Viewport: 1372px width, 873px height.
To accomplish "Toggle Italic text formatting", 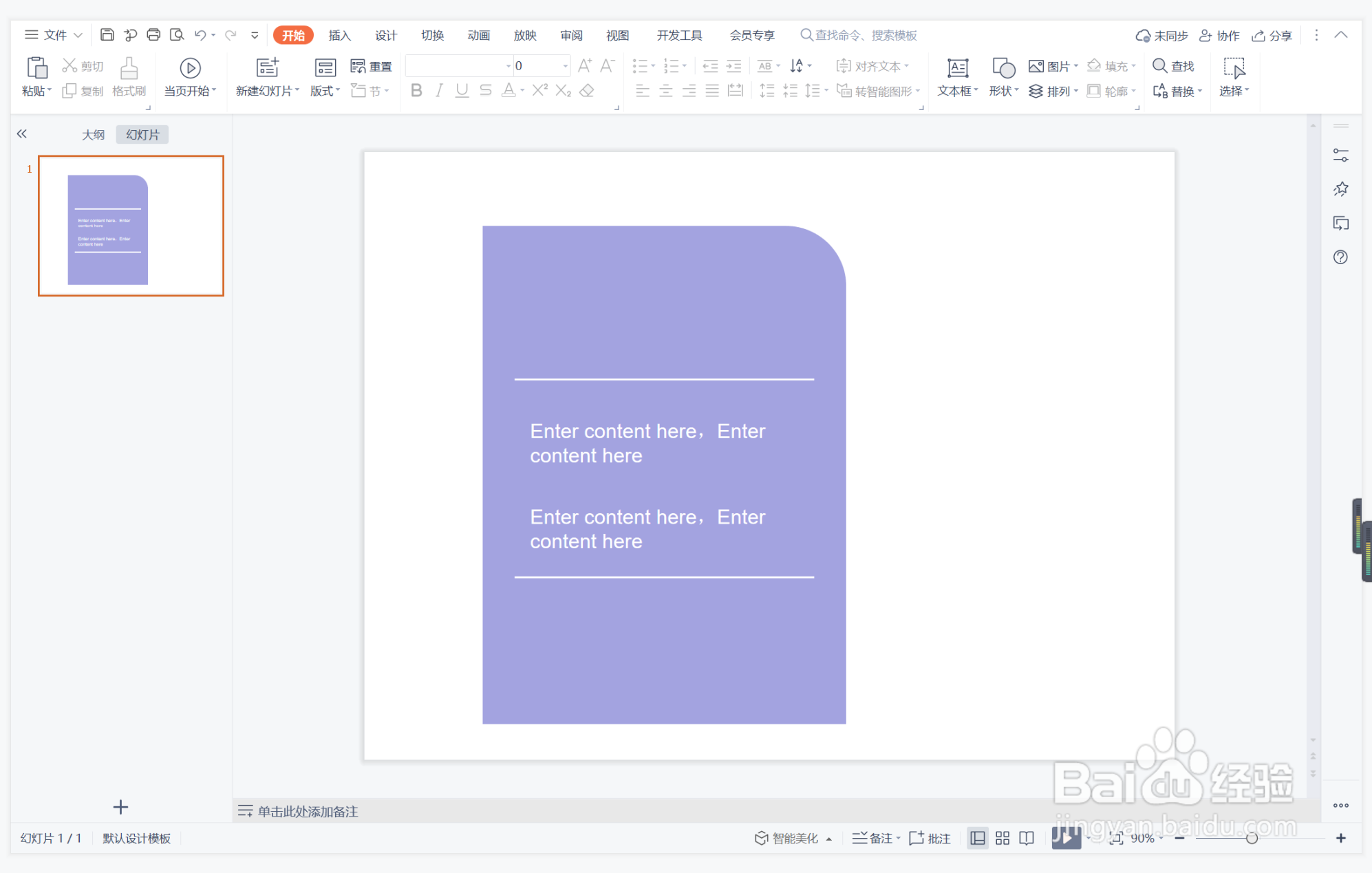I will [439, 91].
